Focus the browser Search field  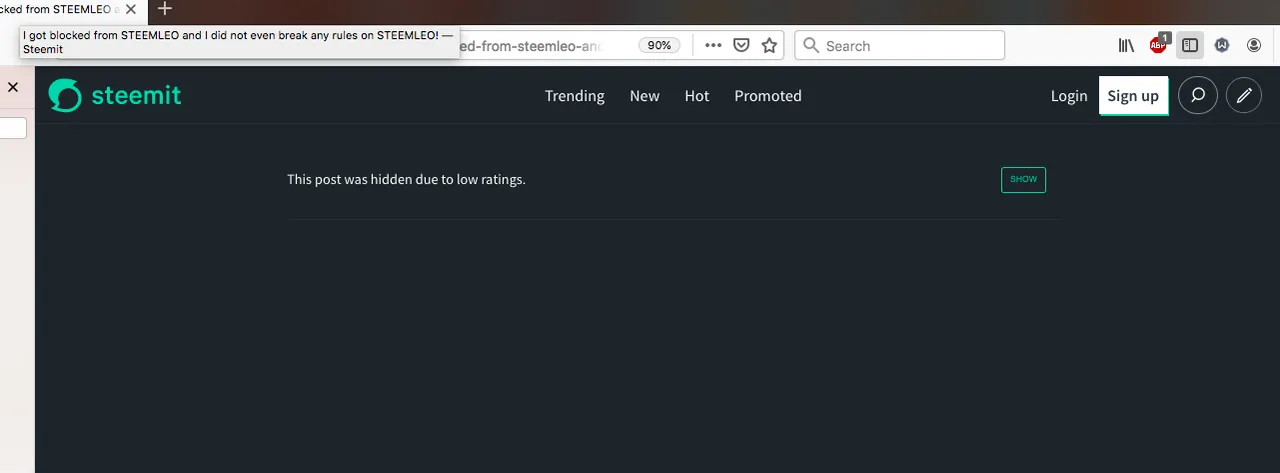click(x=899, y=45)
